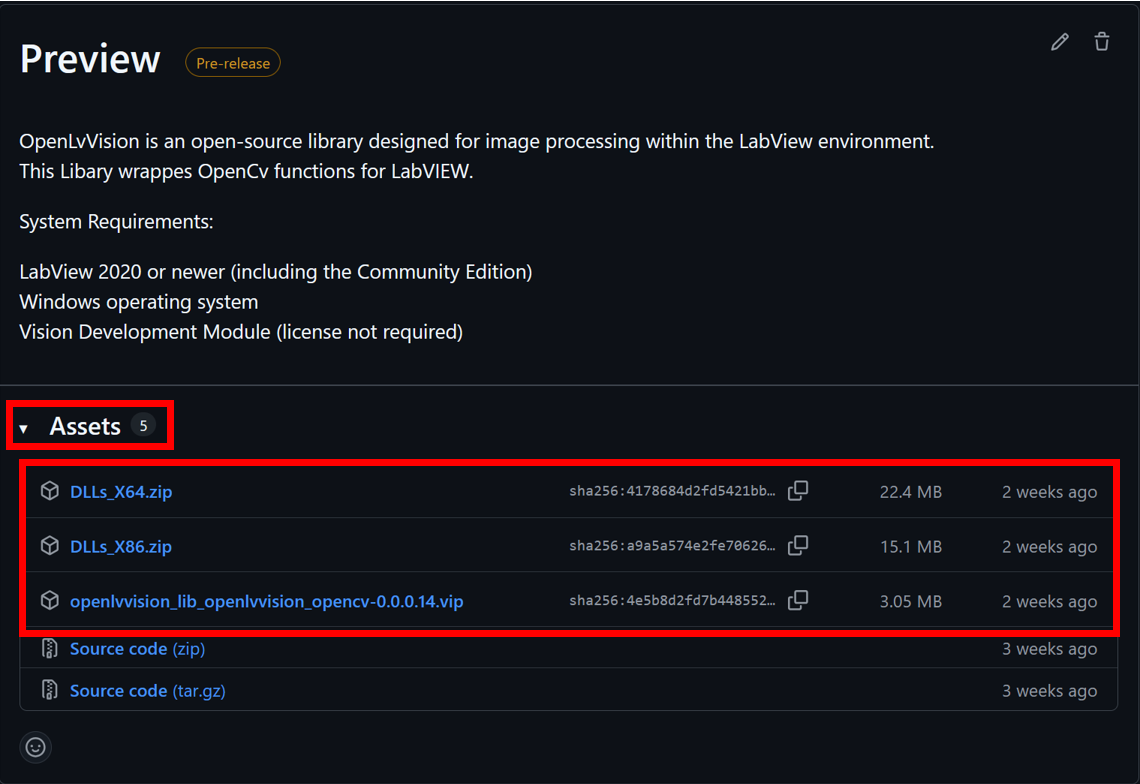Click the package icon beside DLLs_X86.zip
The width and height of the screenshot is (1140, 784).
pos(49,546)
